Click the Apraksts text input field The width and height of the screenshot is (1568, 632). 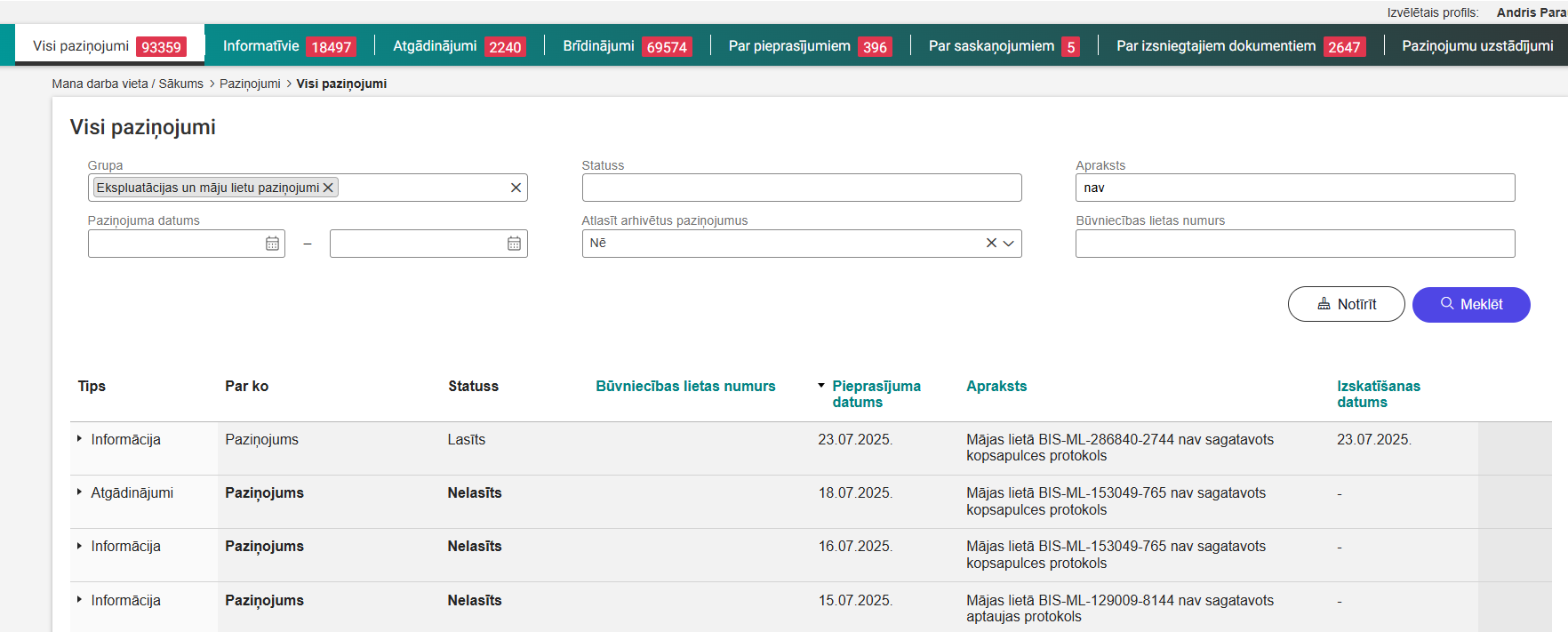click(x=1294, y=188)
